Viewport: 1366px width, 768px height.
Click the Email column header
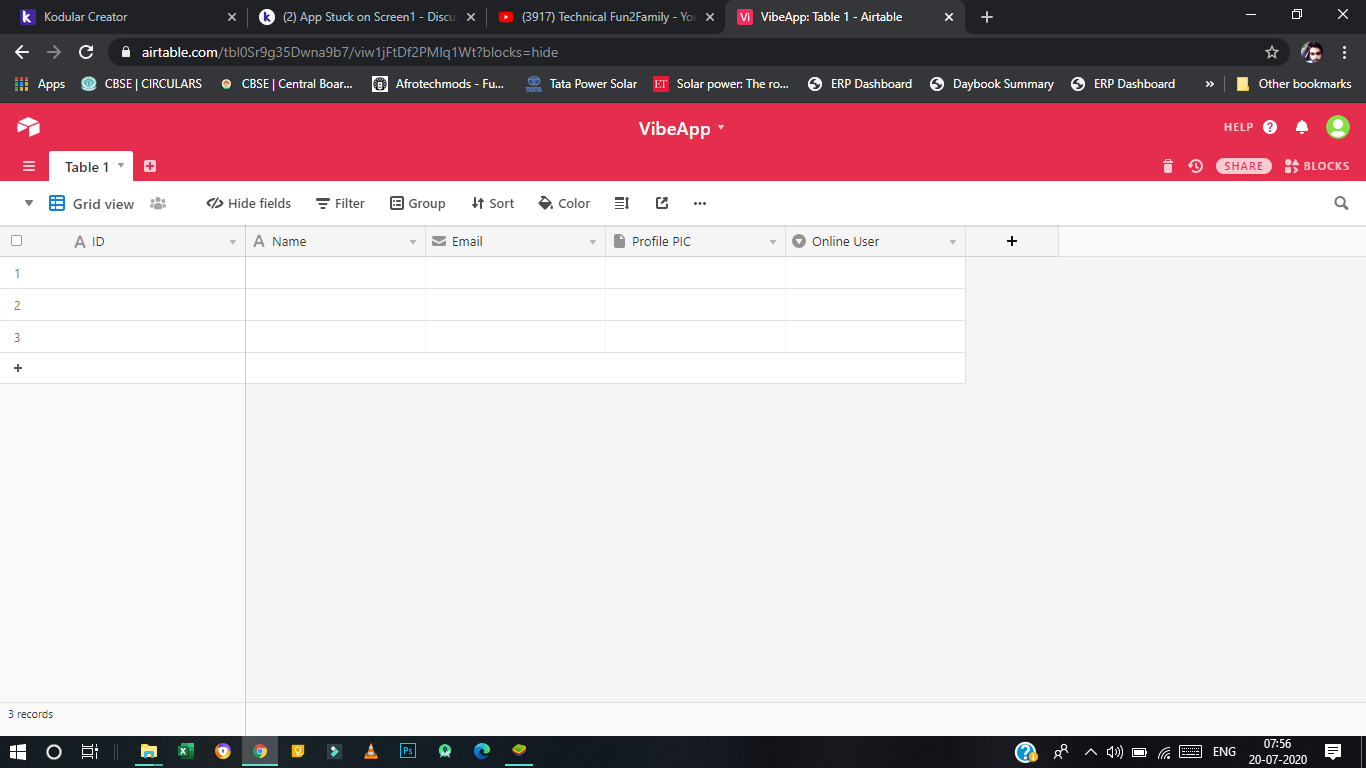pos(515,241)
